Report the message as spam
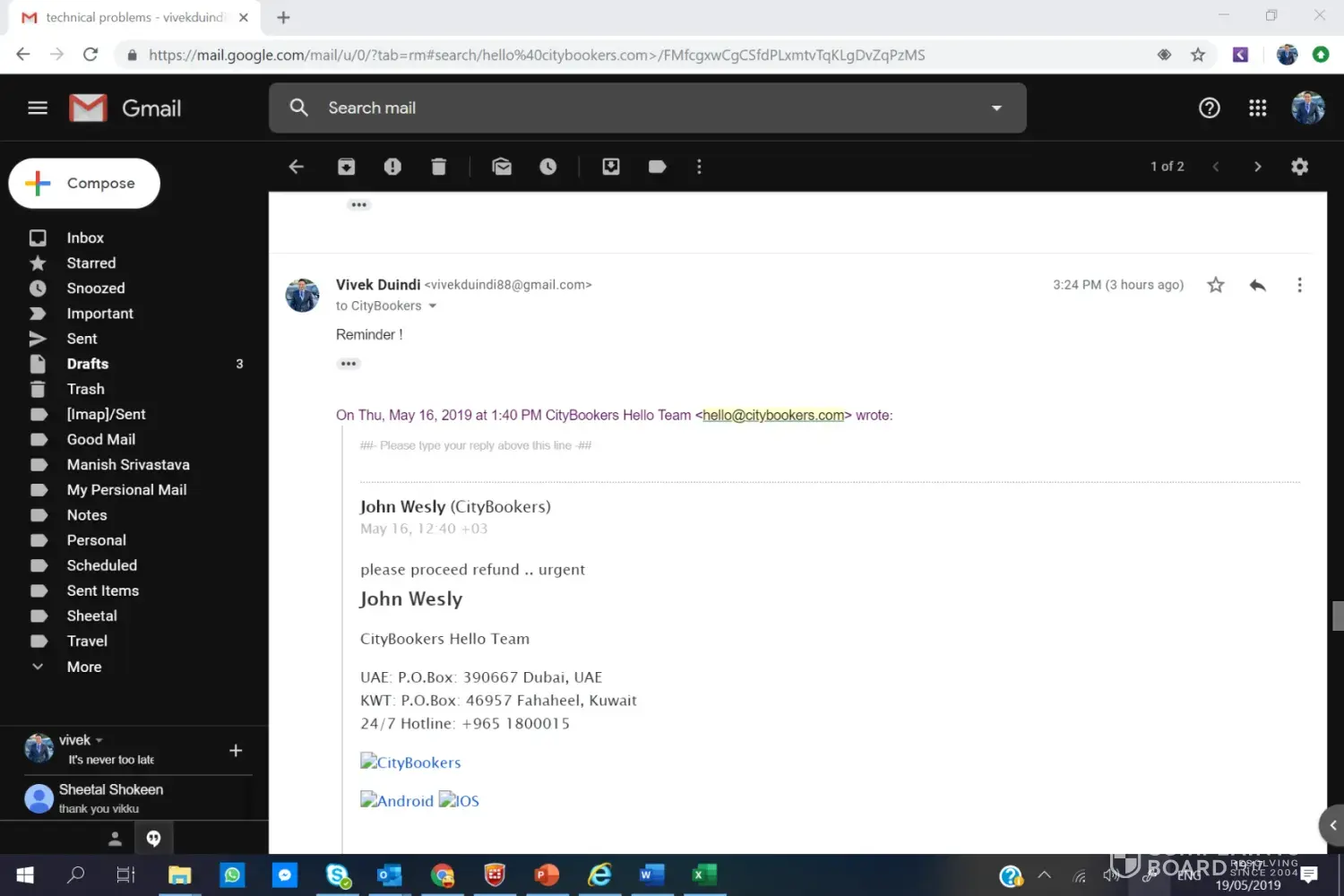The image size is (1344, 896). (392, 167)
